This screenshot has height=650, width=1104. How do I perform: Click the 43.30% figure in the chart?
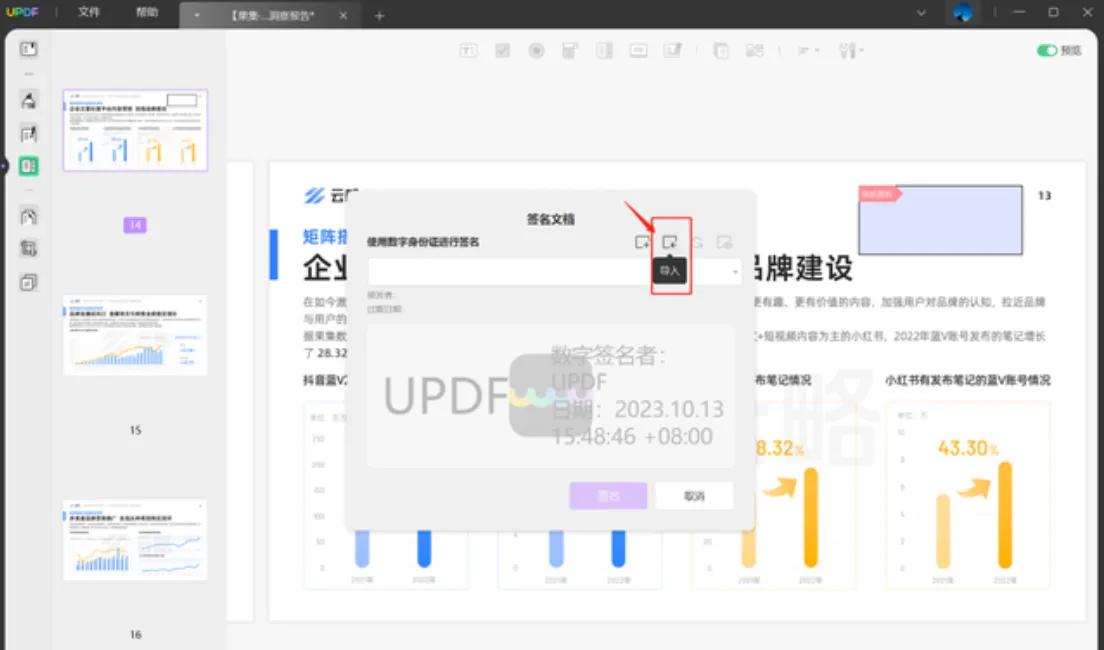point(967,448)
